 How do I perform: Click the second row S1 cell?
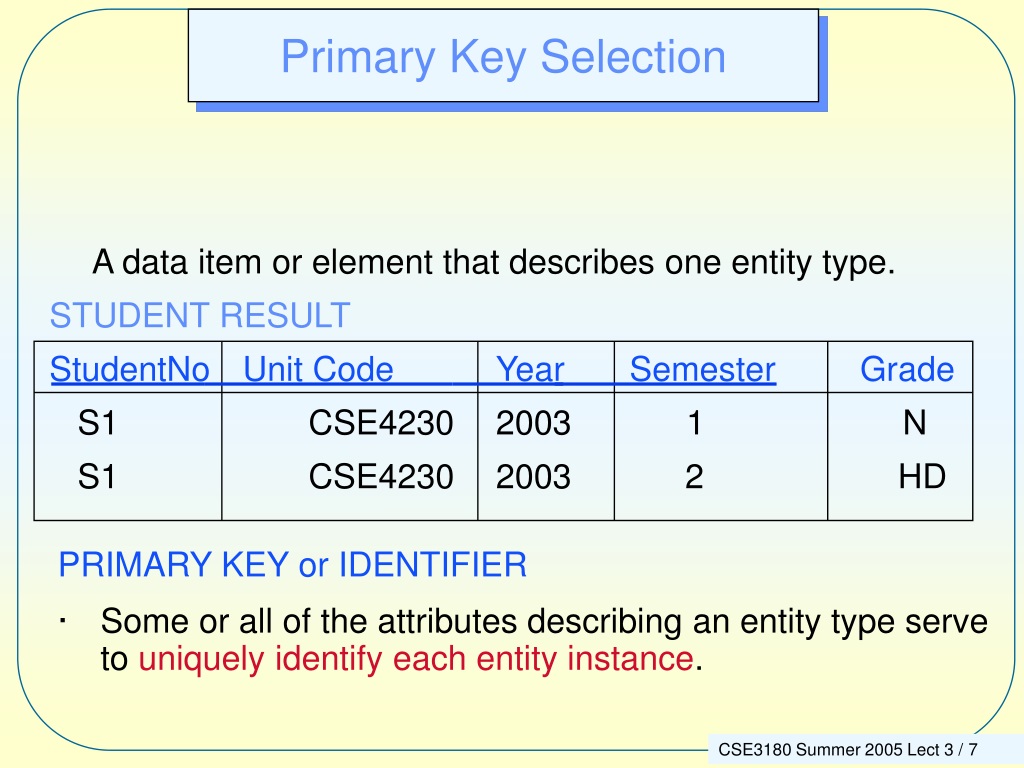tap(97, 476)
